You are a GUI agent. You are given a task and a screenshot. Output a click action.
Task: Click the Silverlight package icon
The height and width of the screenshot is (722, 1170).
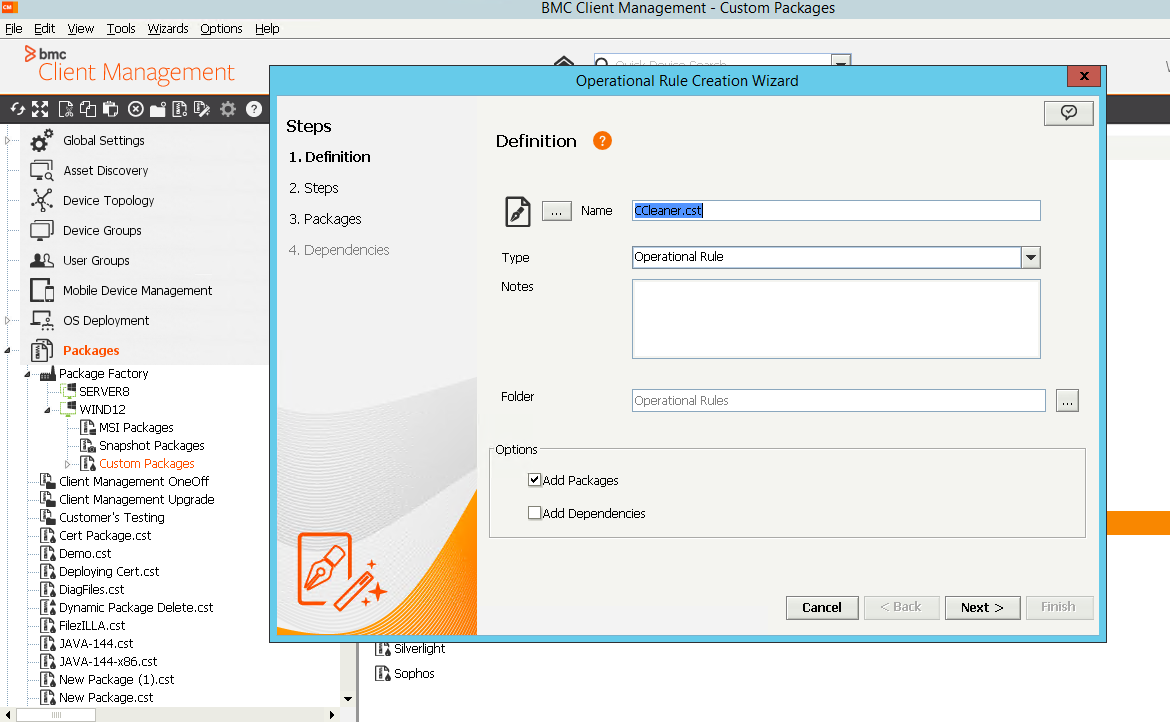click(383, 649)
